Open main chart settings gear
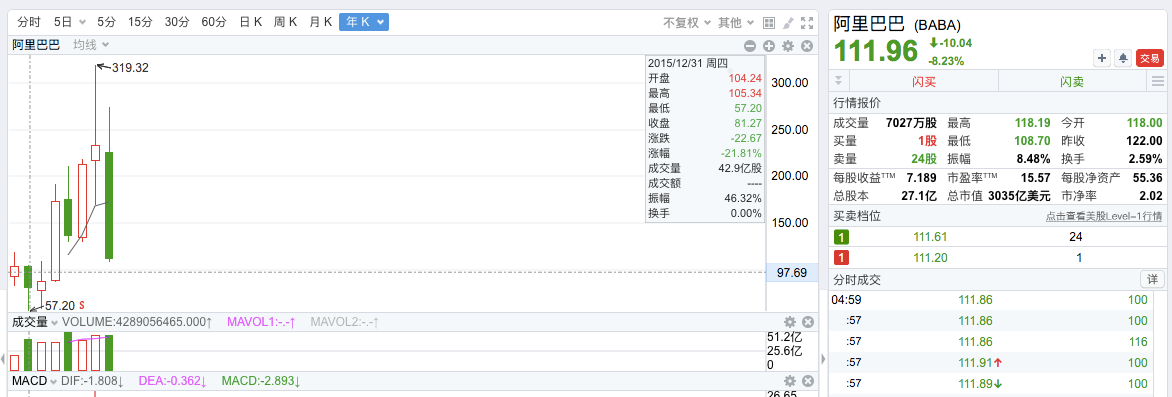 click(788, 46)
